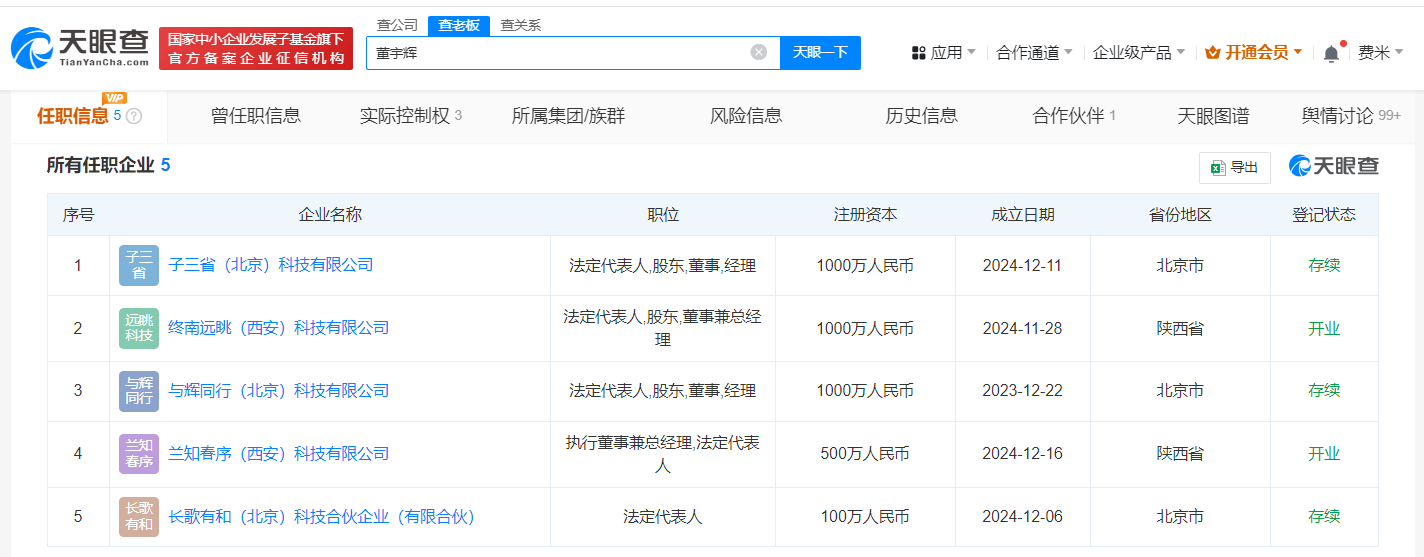
Task: Click the VIP crown icon beside 开通会员
Action: pos(1213,53)
